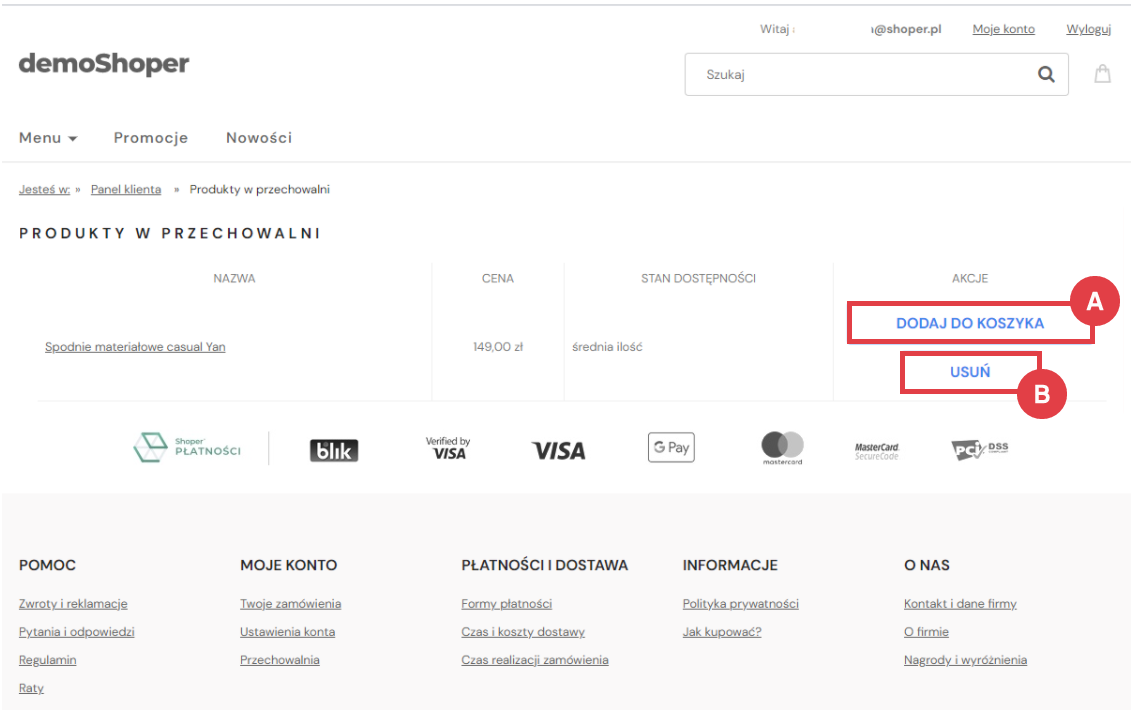Click the Mastercard circles logo
Image resolution: width=1135 pixels, height=710 pixels.
pyautogui.click(x=782, y=447)
